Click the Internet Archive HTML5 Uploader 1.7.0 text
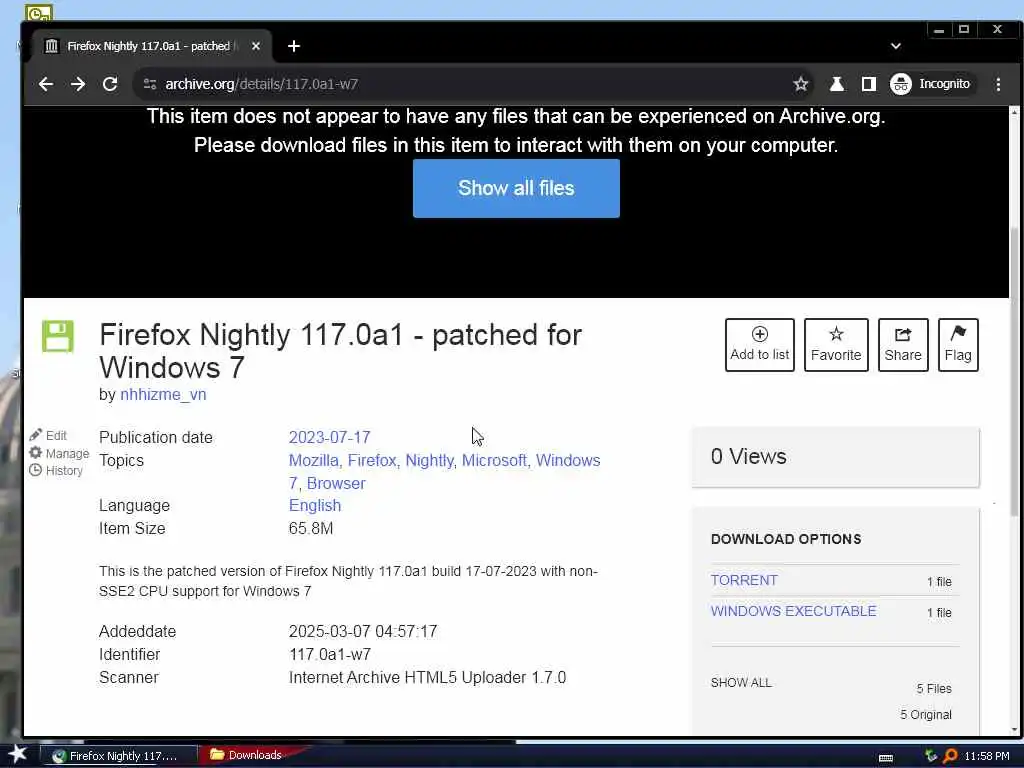Image resolution: width=1024 pixels, height=768 pixels. pyautogui.click(x=427, y=677)
